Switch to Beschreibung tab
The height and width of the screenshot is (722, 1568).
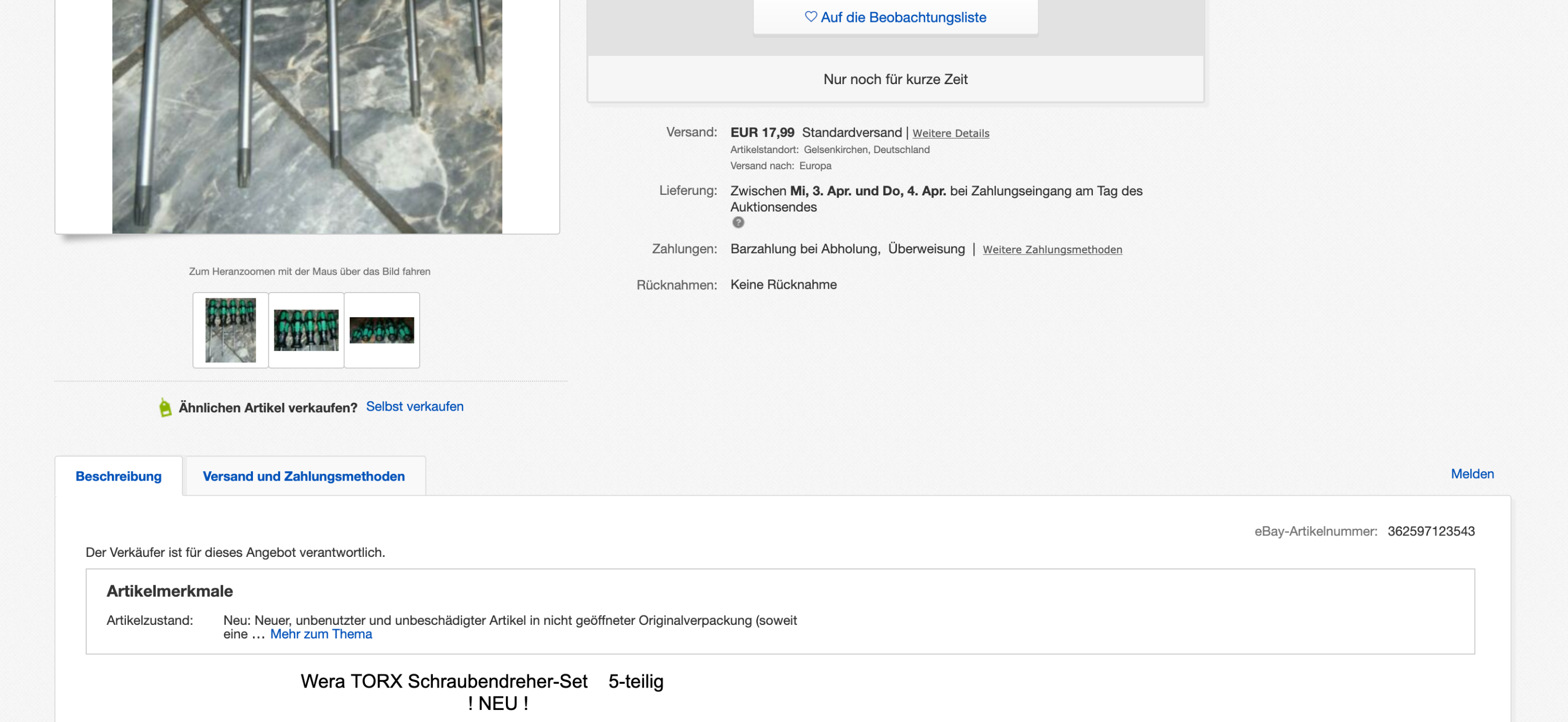click(x=119, y=476)
